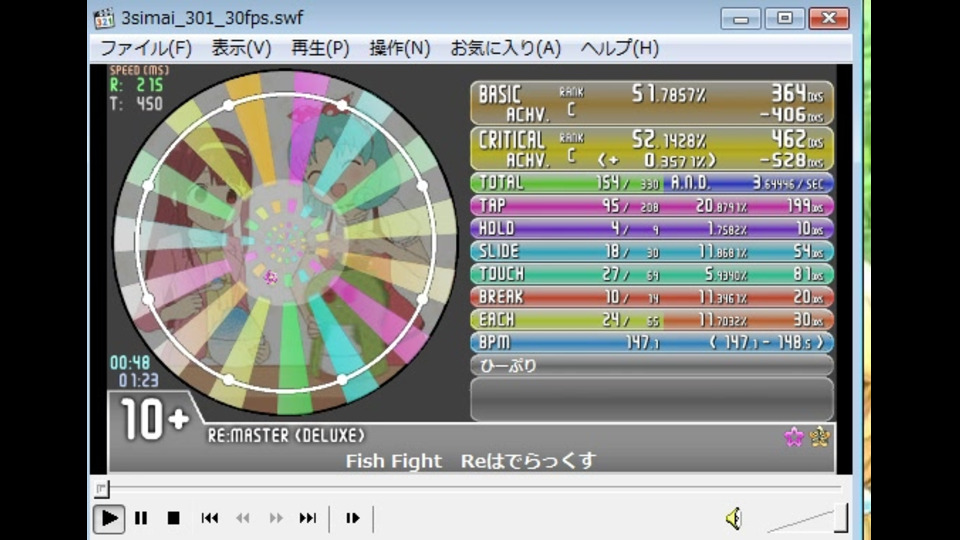Click the 01:23 total time
The height and width of the screenshot is (540, 960).
(138, 381)
